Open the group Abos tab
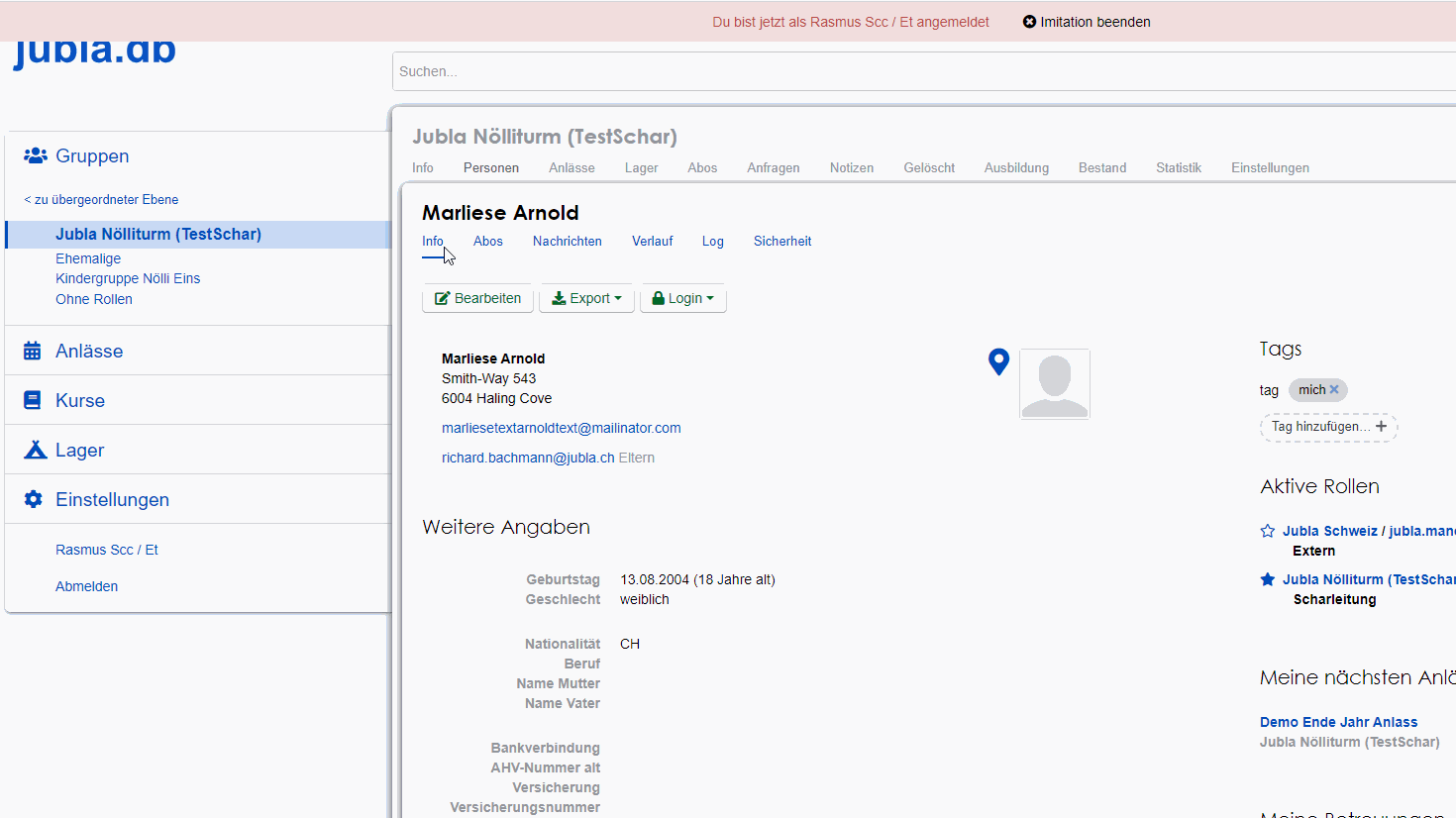1456x818 pixels. click(x=702, y=167)
